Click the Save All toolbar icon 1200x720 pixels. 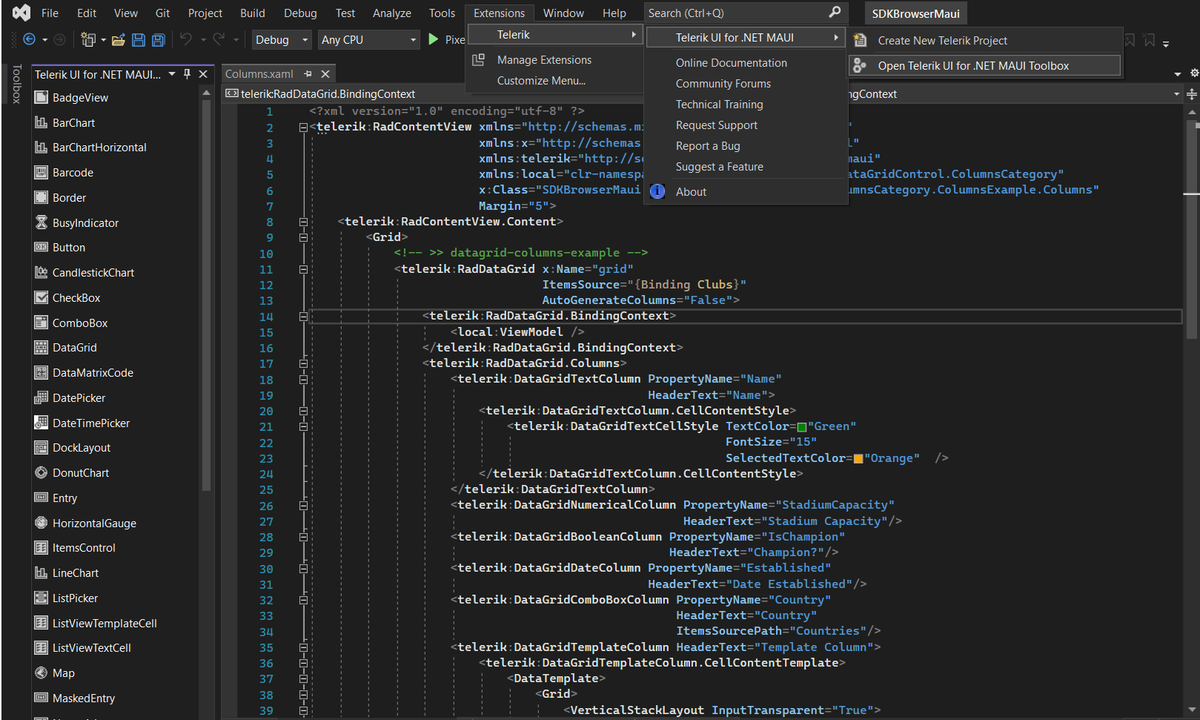(158, 40)
